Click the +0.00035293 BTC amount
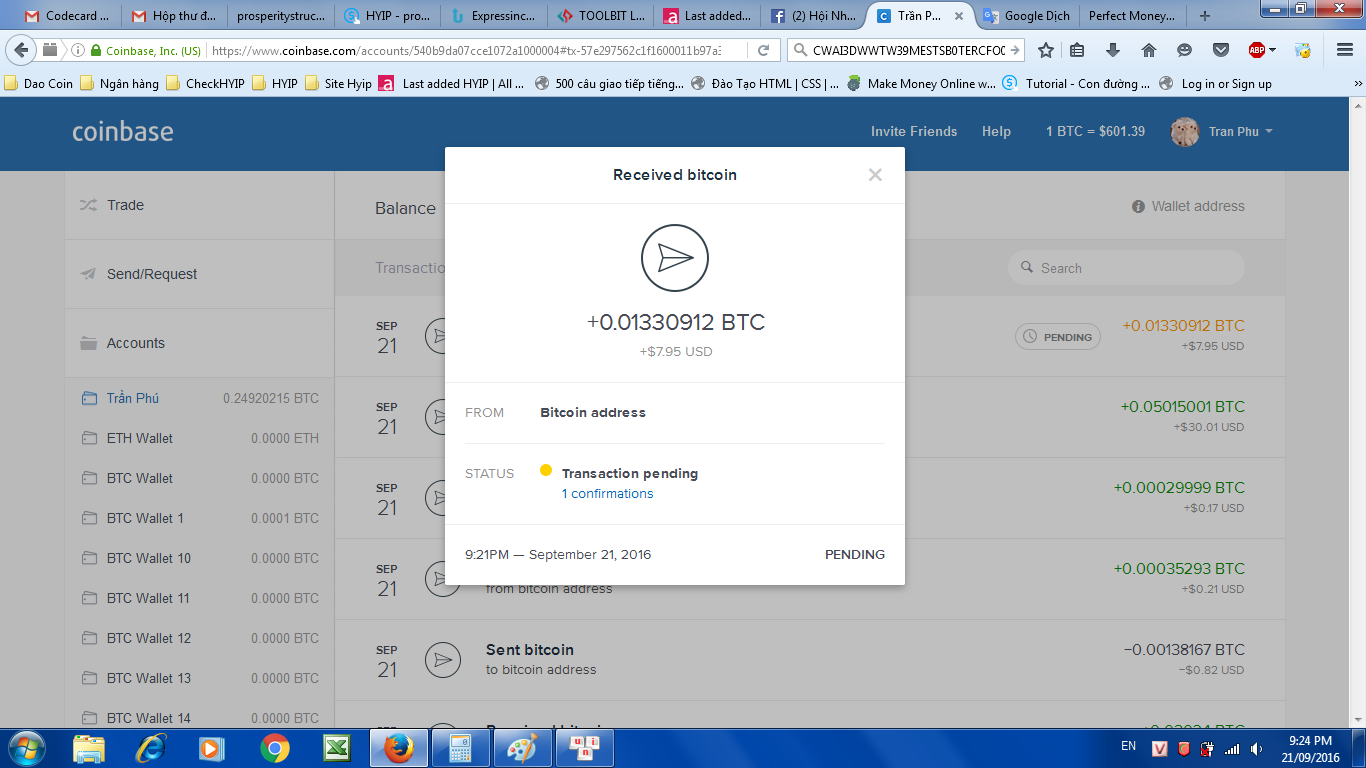1366x768 pixels. tap(1179, 569)
